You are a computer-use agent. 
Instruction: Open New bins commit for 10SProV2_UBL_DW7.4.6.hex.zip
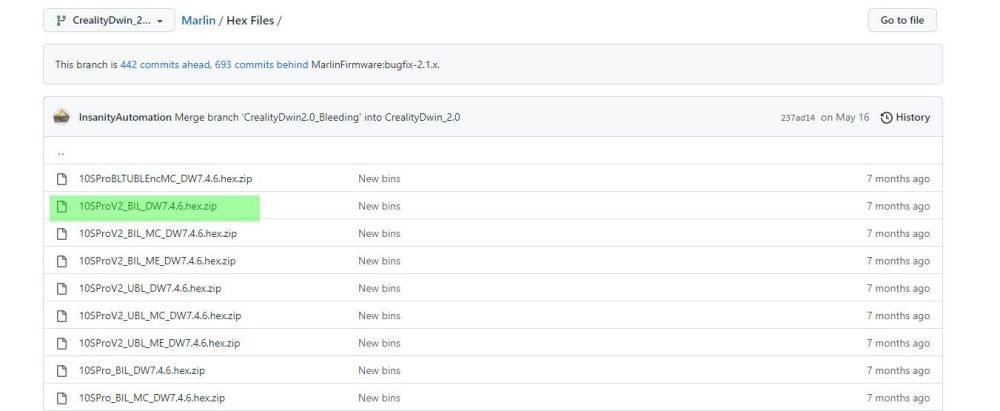(x=379, y=288)
